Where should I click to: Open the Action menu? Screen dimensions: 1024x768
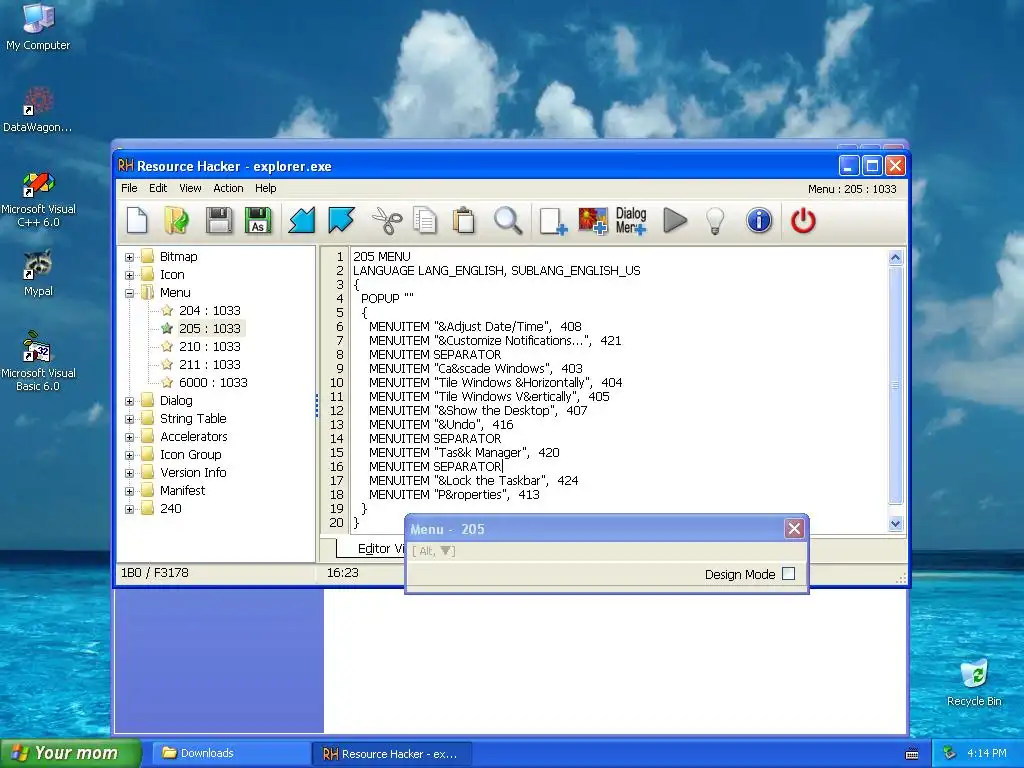[x=228, y=188]
